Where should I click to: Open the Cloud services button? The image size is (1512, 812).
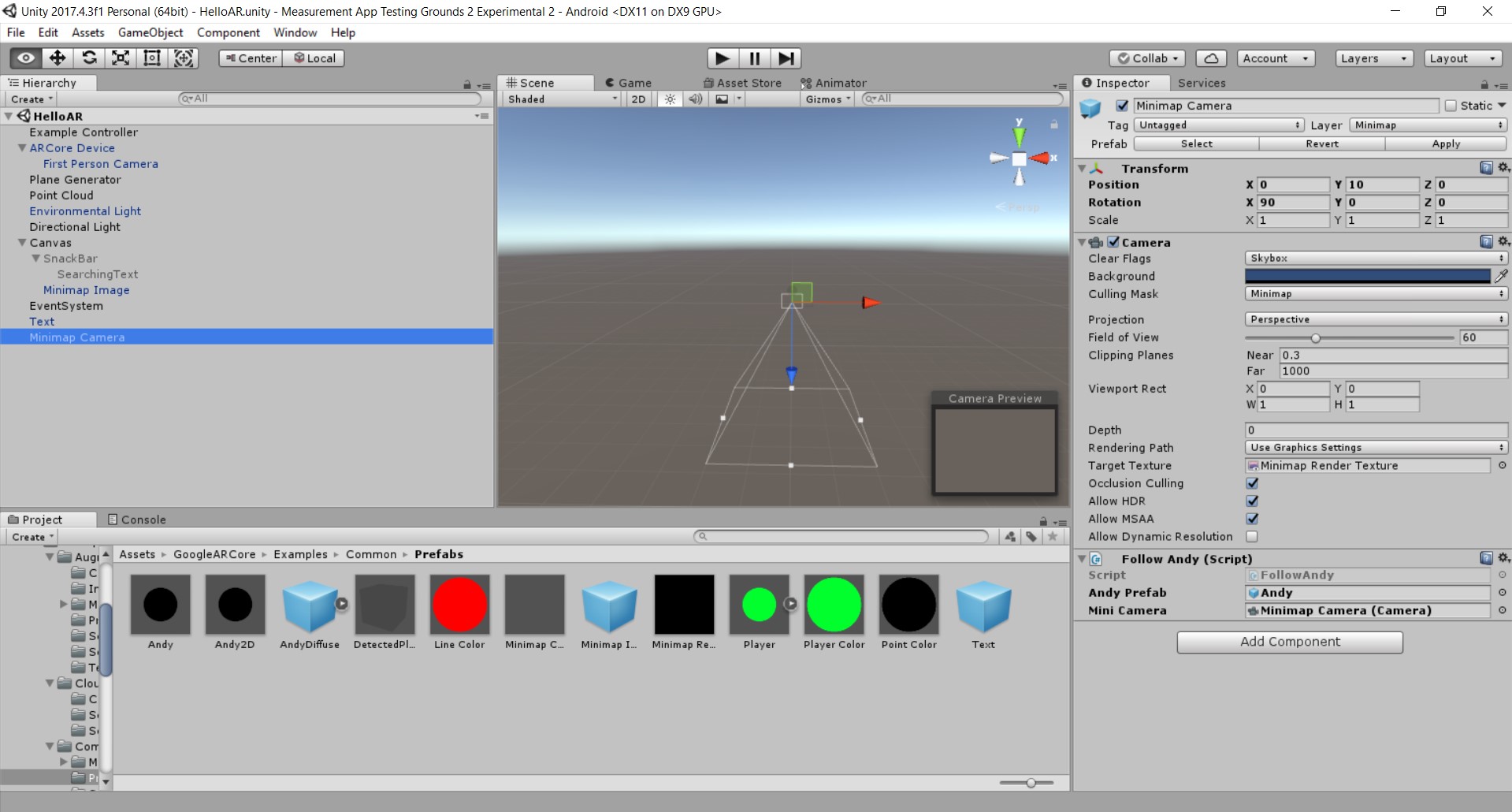[1211, 58]
